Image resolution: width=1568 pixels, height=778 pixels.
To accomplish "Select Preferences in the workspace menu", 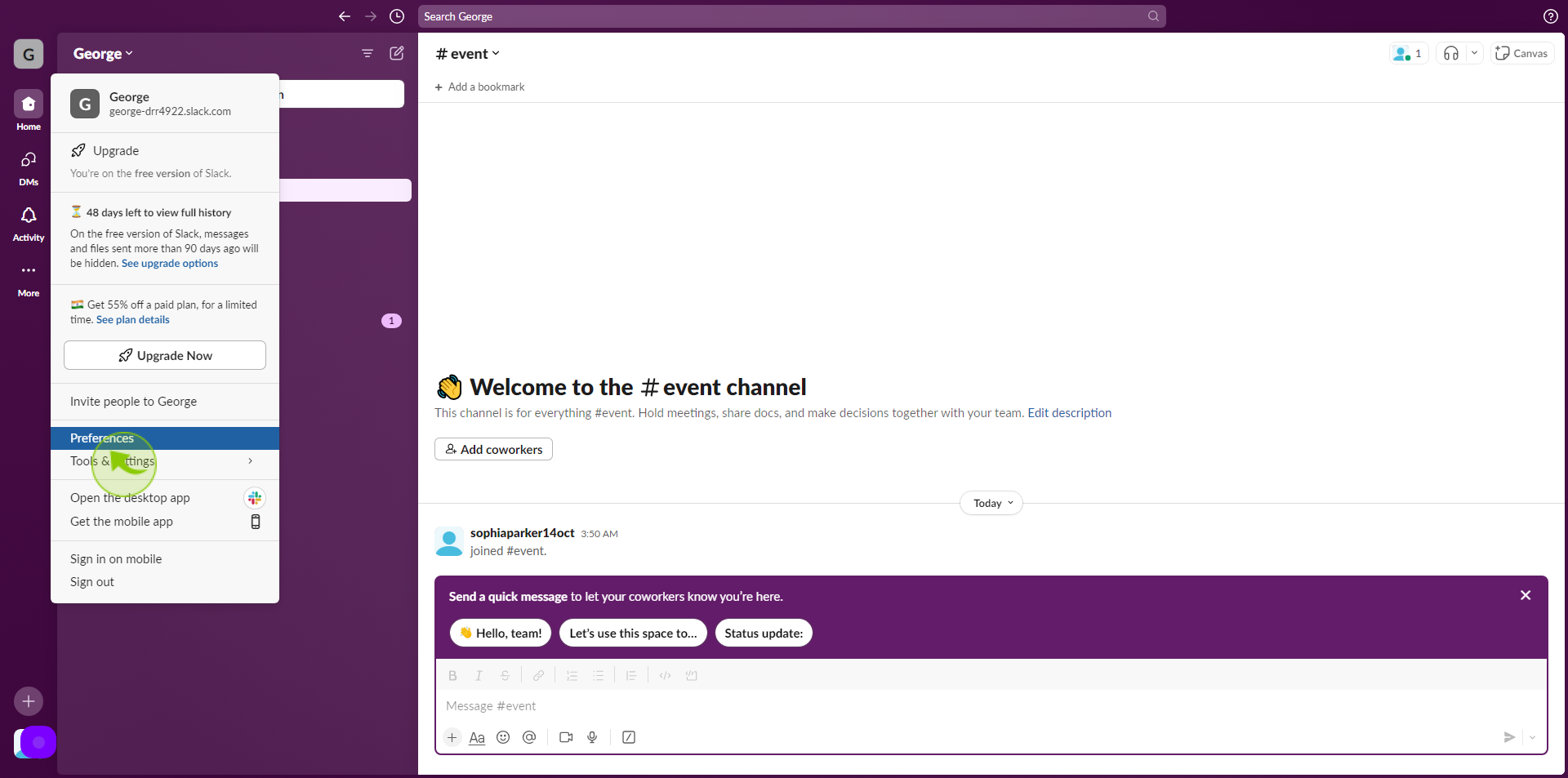I will (x=165, y=438).
